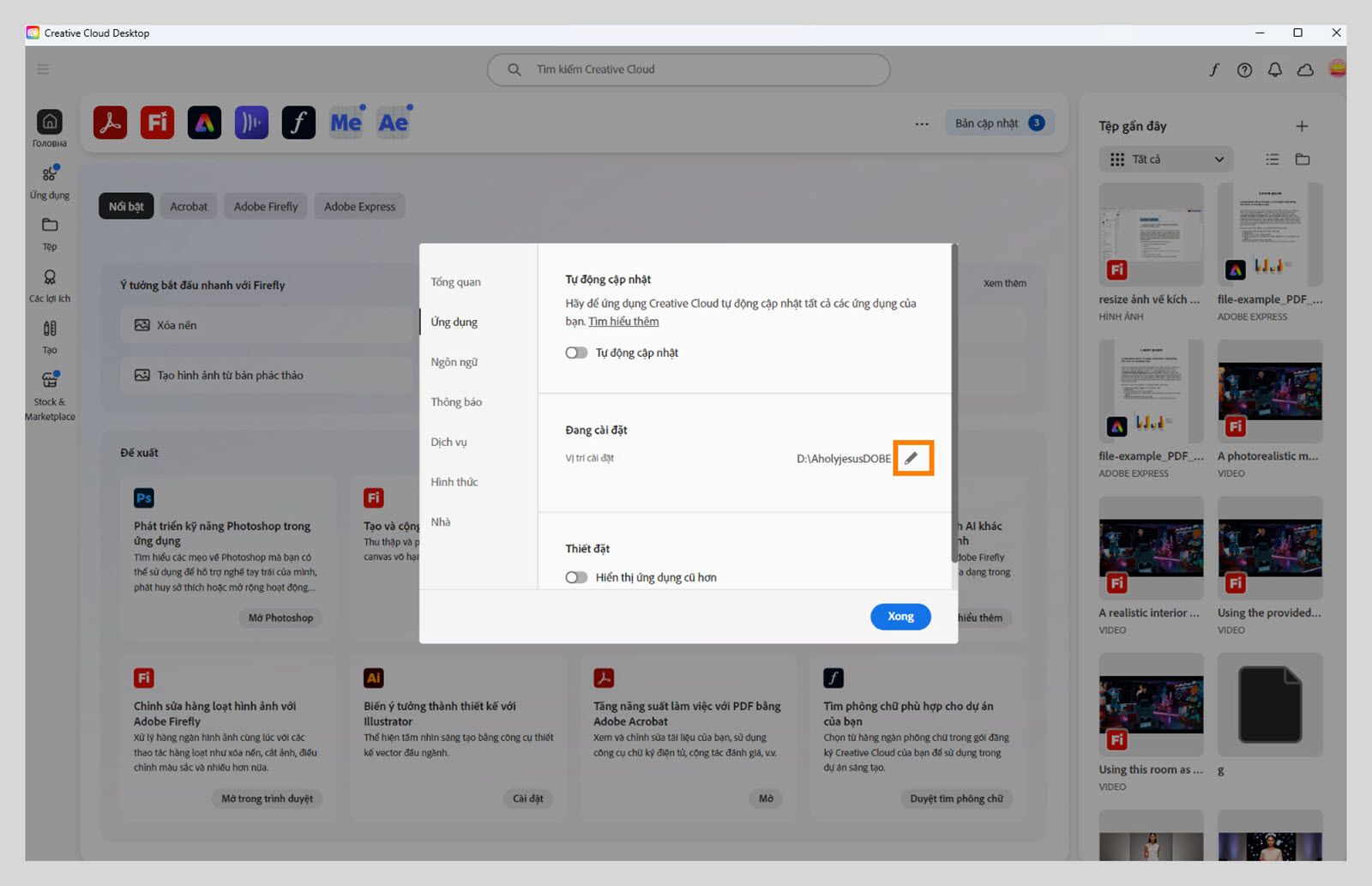The height and width of the screenshot is (886, 1372).
Task: Open Stock & Marketplace in sidebar
Action: pos(50,395)
